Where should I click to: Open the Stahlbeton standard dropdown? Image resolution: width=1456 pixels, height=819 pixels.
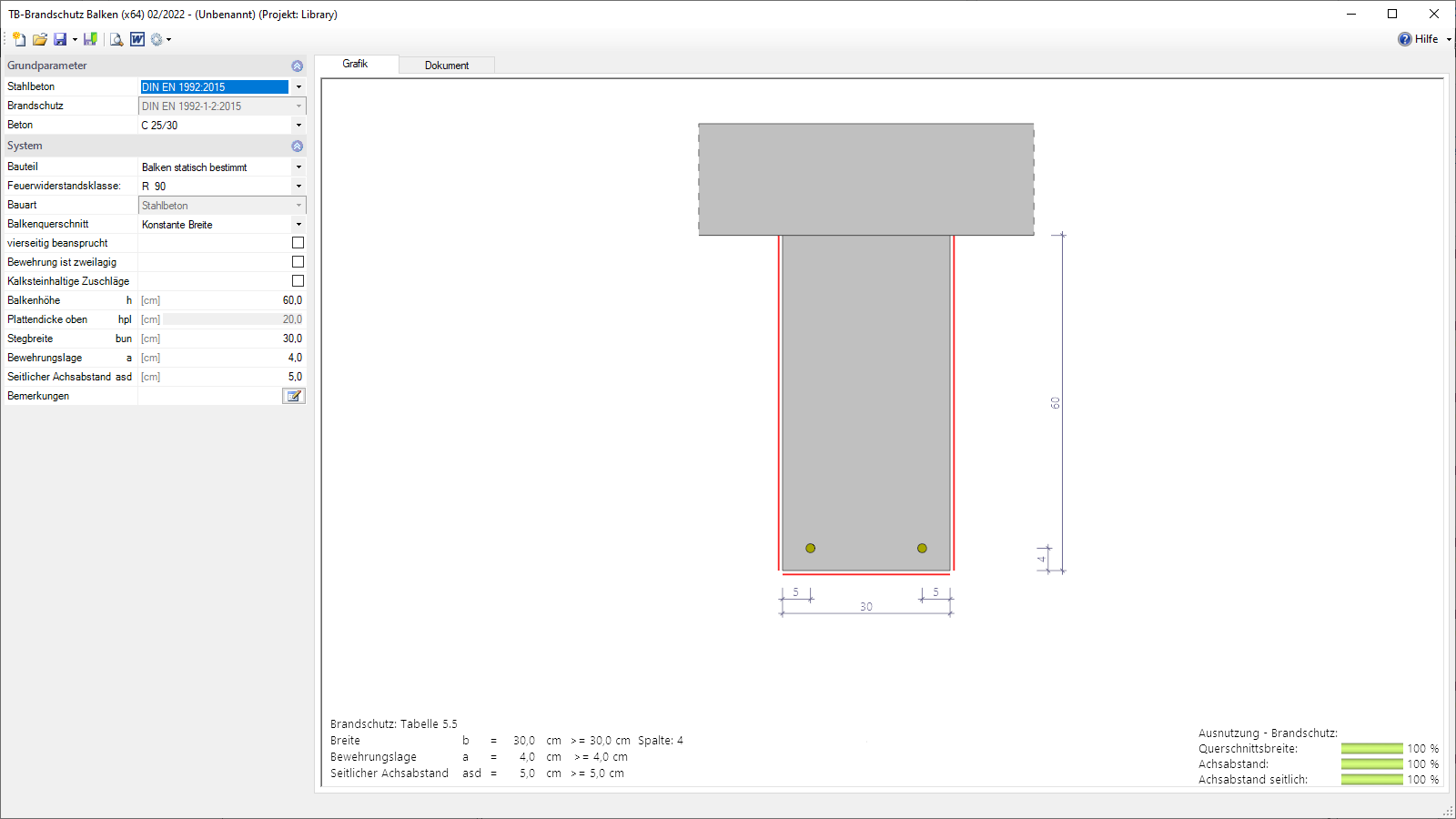tap(298, 87)
